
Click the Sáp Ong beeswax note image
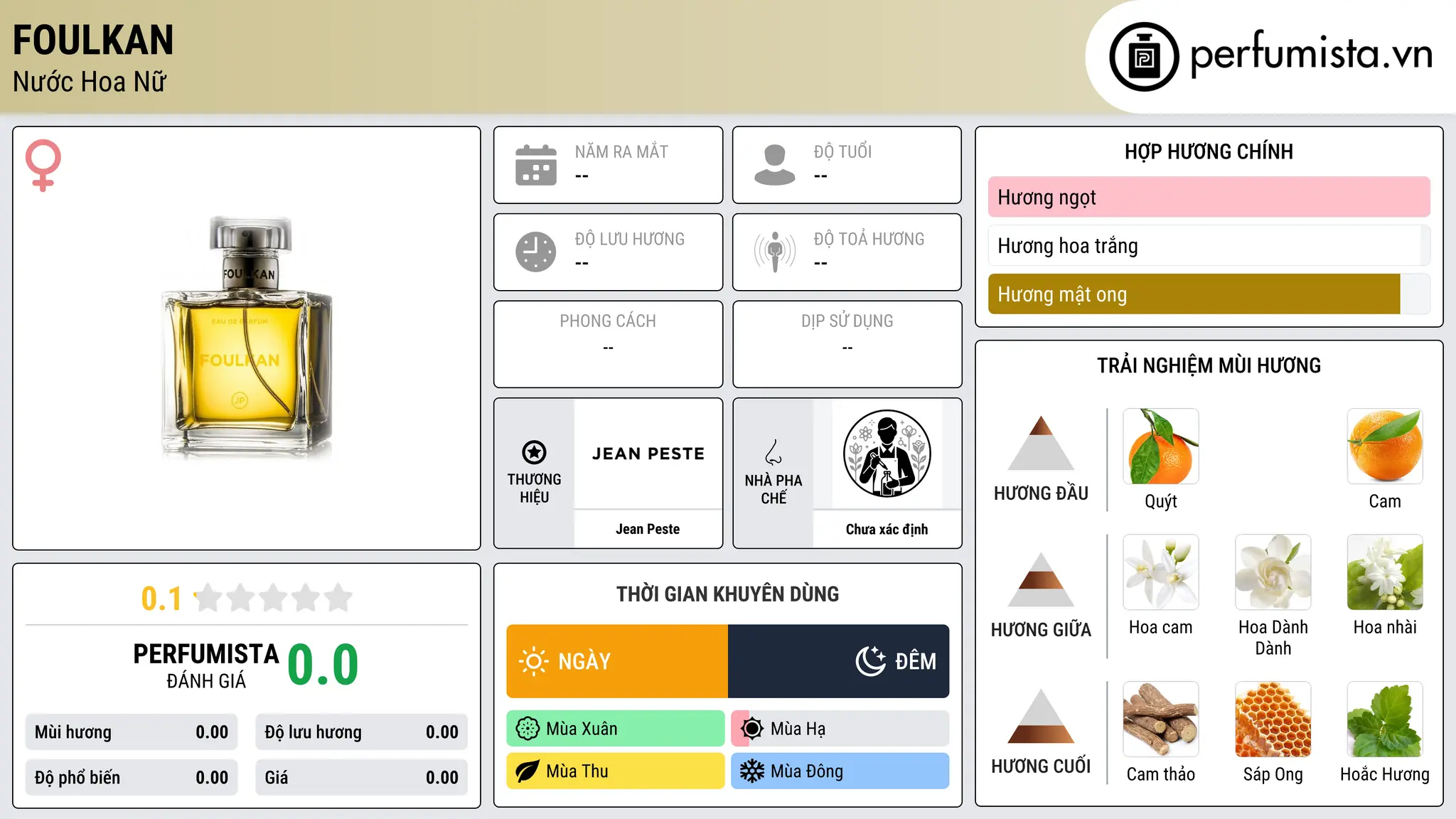[1273, 719]
